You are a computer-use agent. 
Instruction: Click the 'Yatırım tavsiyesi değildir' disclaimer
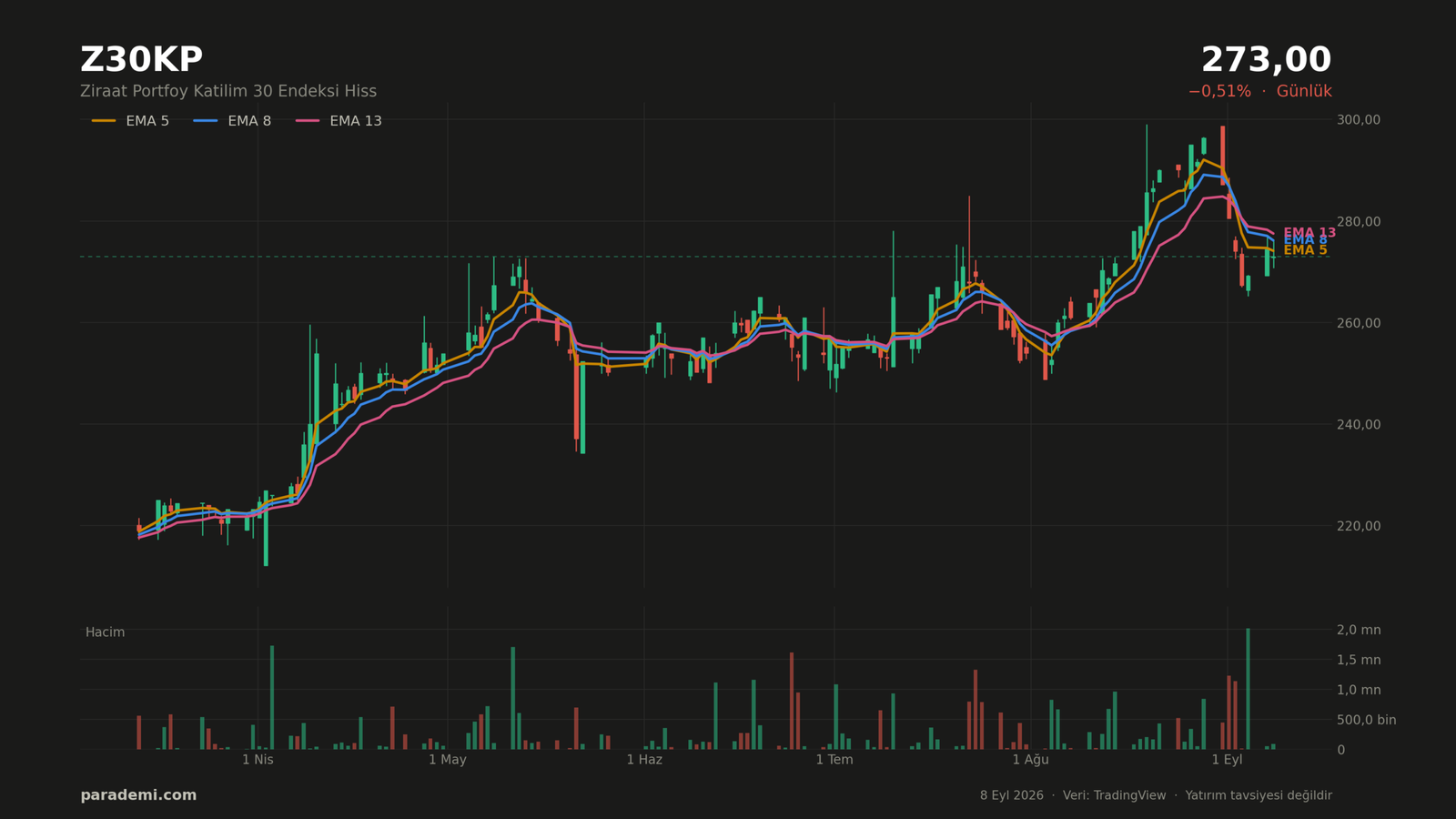pyautogui.click(x=1259, y=795)
